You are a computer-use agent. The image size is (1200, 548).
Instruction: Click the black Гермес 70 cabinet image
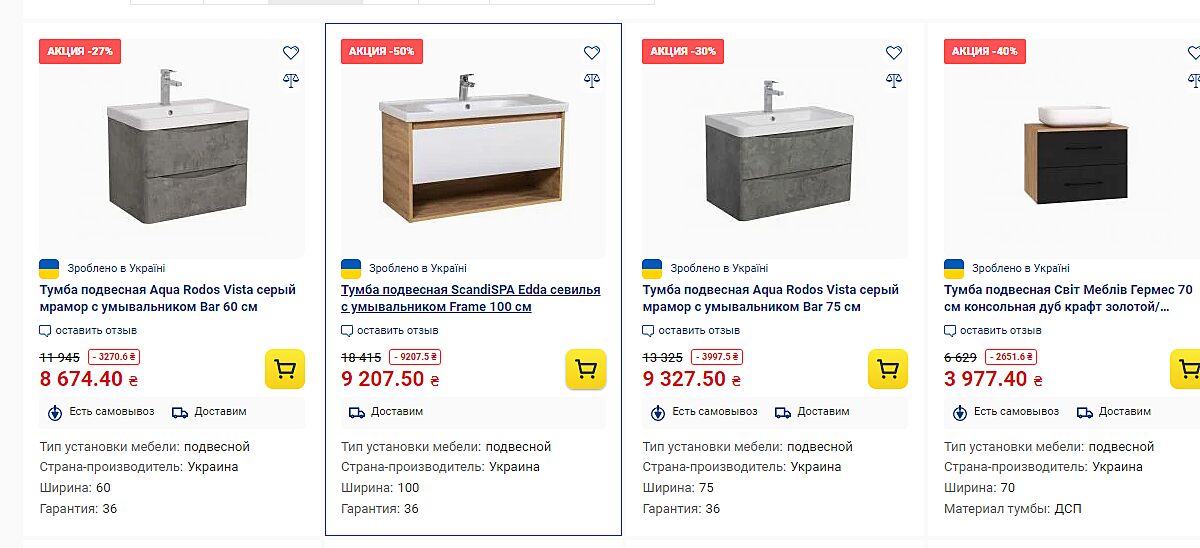click(x=1075, y=155)
